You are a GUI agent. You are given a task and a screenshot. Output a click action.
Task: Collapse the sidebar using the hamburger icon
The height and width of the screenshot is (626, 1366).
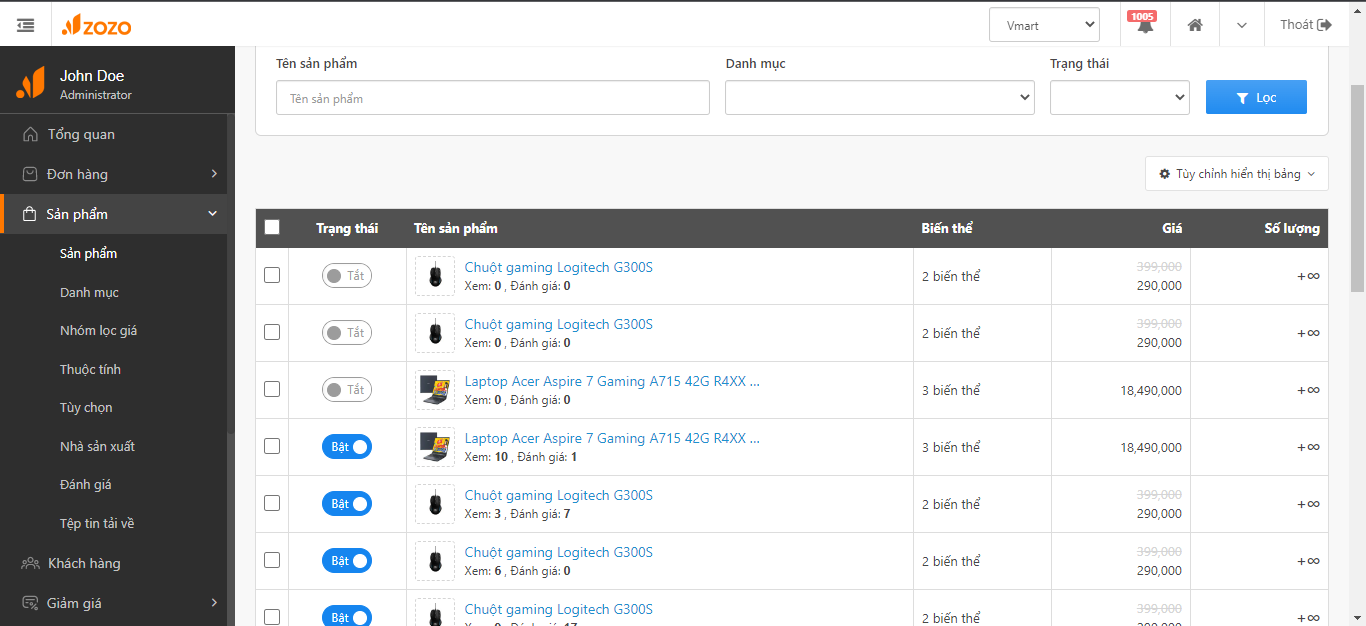[26, 25]
